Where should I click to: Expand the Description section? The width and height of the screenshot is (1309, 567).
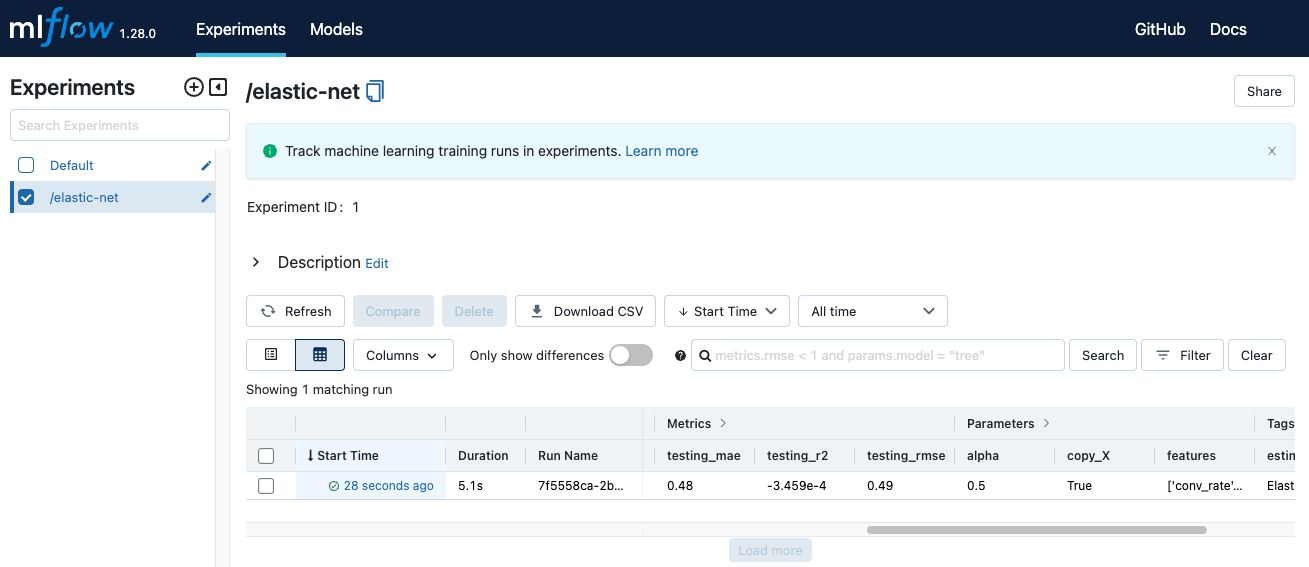(x=256, y=262)
